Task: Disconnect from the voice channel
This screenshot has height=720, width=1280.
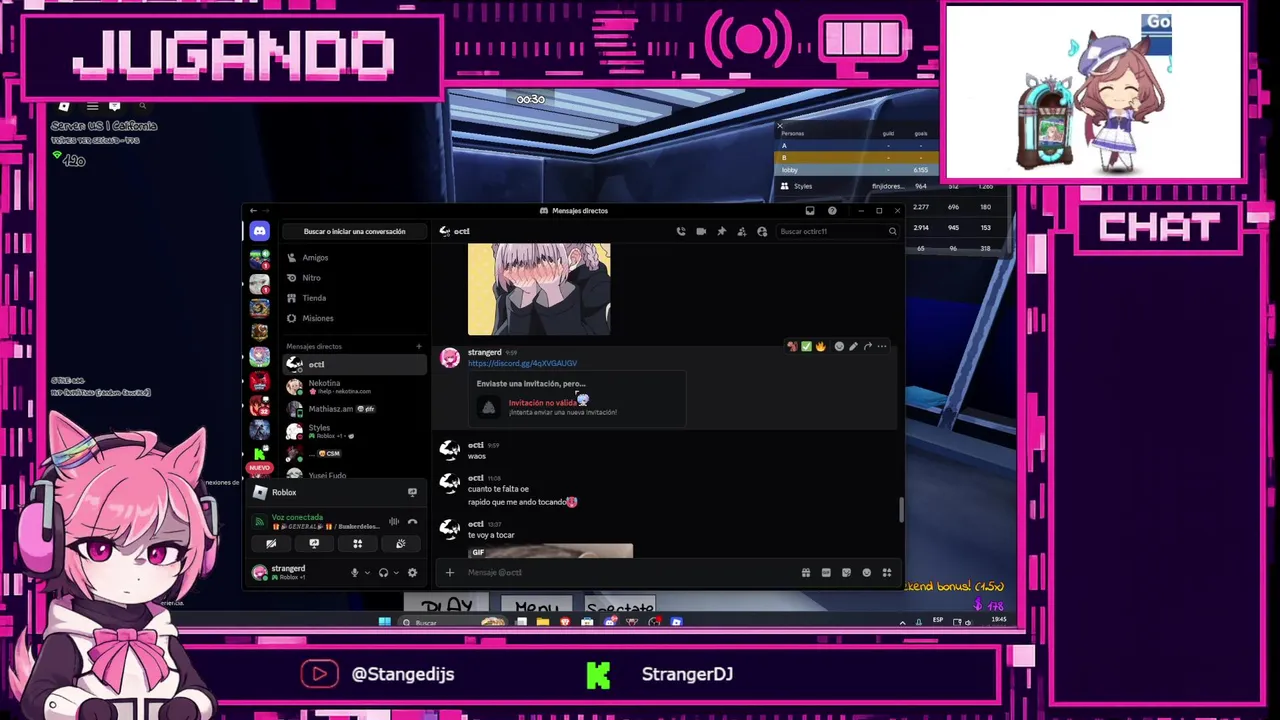Action: 412,521
